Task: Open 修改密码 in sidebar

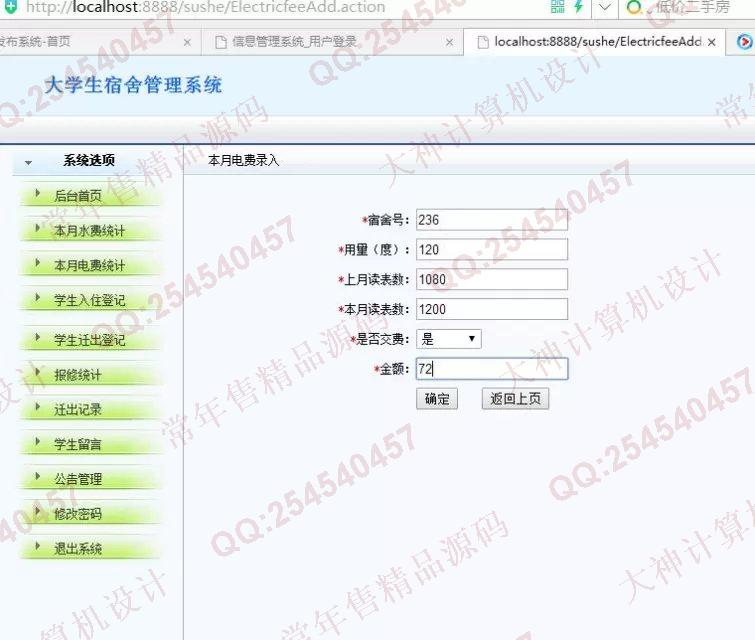Action: click(78, 514)
